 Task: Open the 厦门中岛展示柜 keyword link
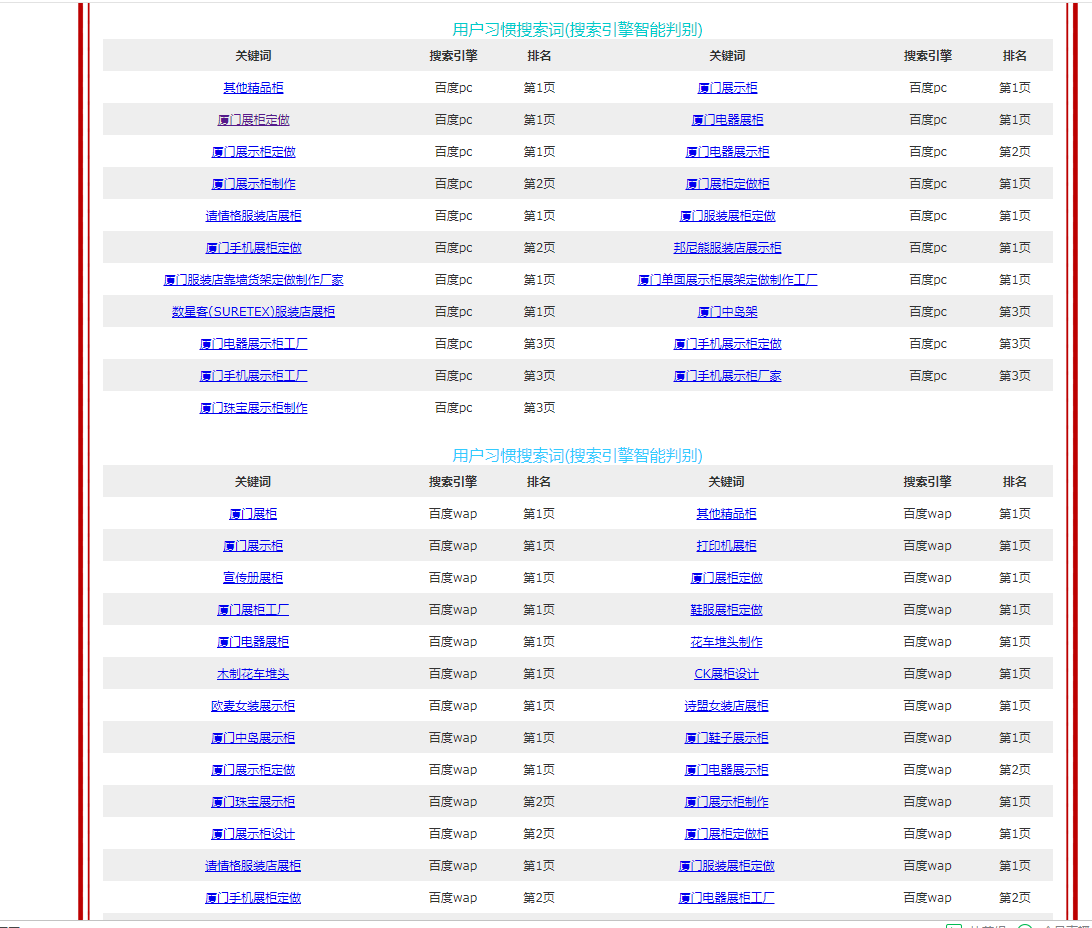coord(253,738)
